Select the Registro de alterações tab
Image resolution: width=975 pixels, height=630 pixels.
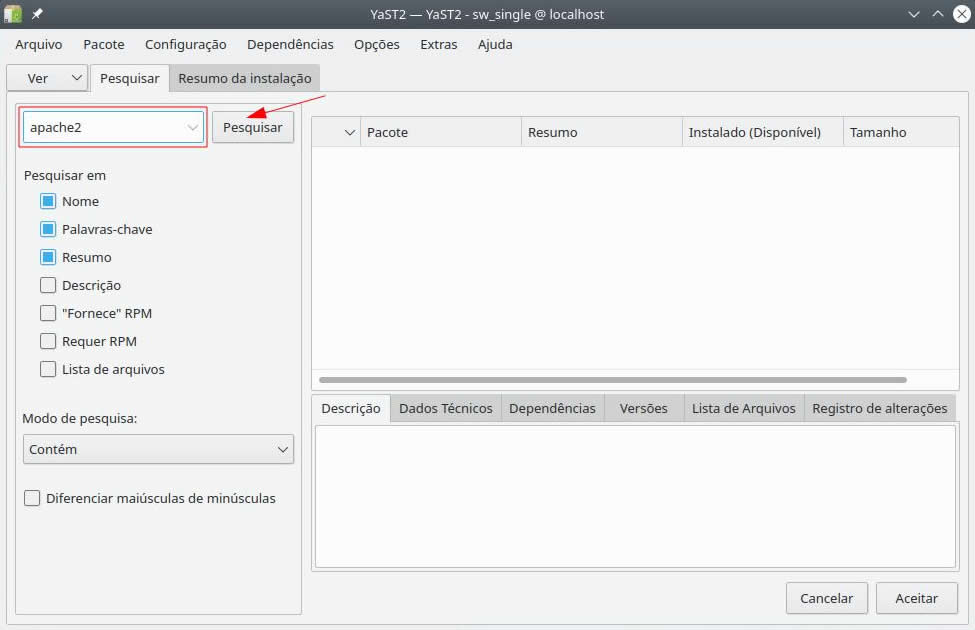879,408
